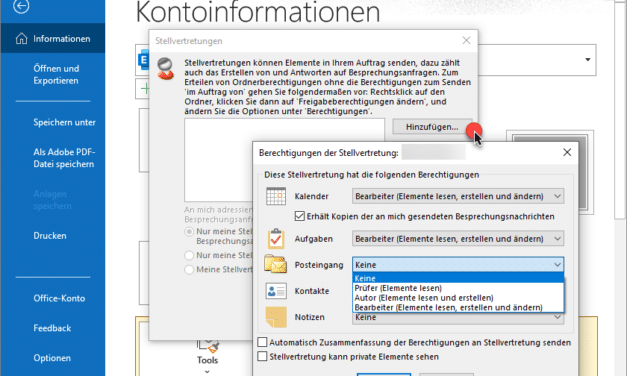Image resolution: width=627 pixels, height=376 pixels.
Task: Choose Keine in Posteingang list
Action: click(x=458, y=278)
